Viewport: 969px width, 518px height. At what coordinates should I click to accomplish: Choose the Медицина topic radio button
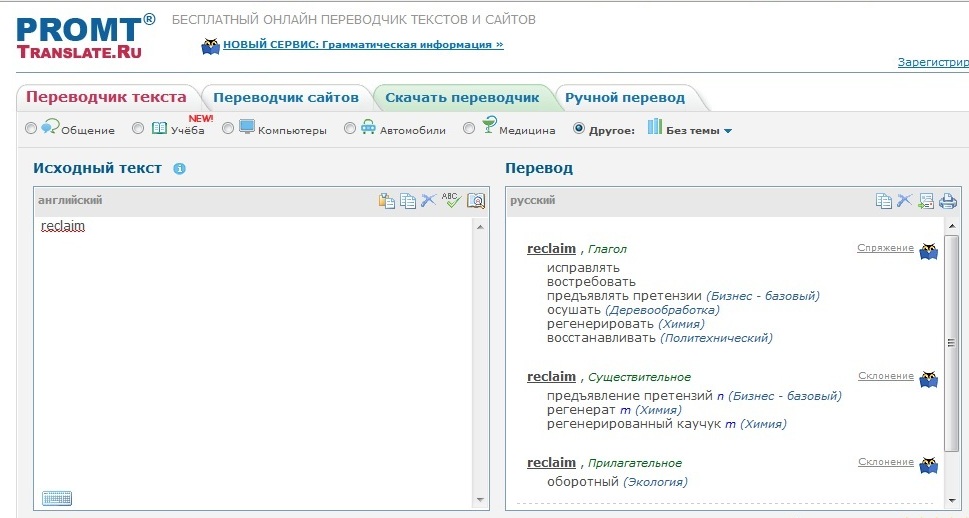point(469,129)
